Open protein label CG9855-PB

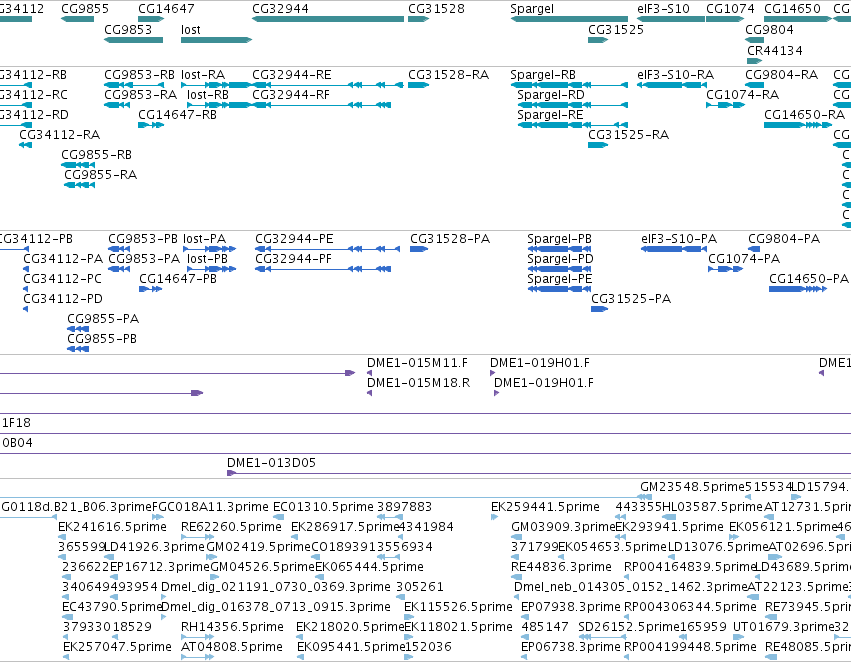(102, 339)
